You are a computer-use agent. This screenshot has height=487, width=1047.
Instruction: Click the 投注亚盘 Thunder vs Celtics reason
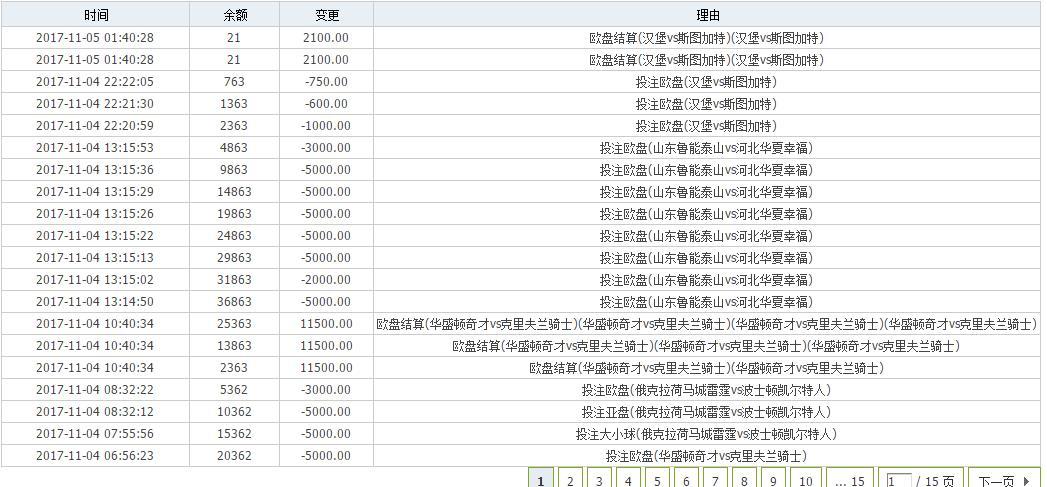[x=706, y=412]
